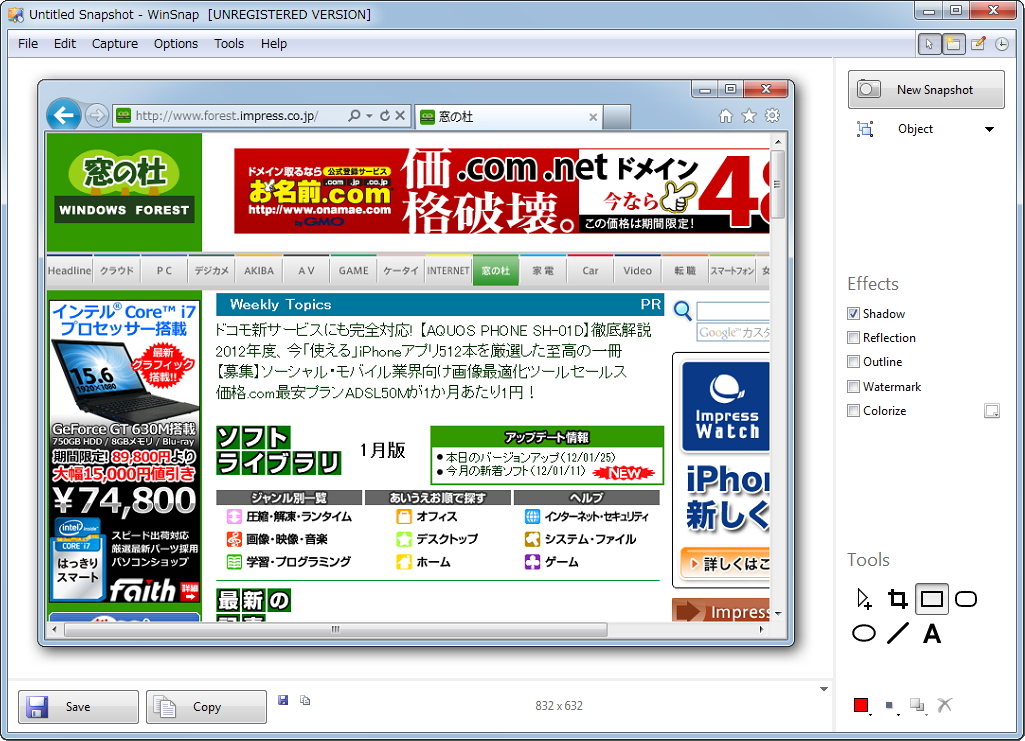Viewport: 1025px width, 741px height.
Task: Open the Capture menu
Action: (x=114, y=43)
